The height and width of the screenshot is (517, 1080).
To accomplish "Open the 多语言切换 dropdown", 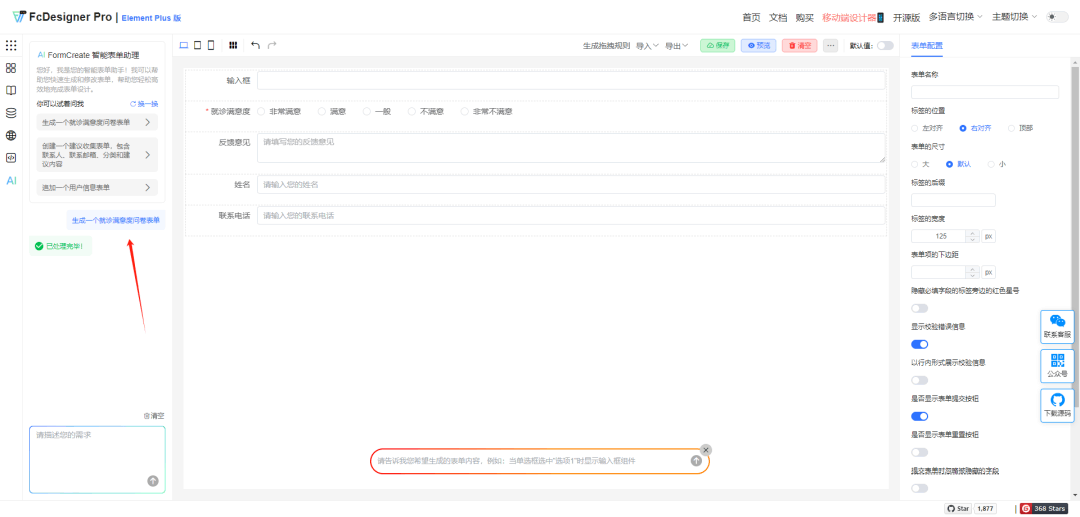I will (955, 17).
